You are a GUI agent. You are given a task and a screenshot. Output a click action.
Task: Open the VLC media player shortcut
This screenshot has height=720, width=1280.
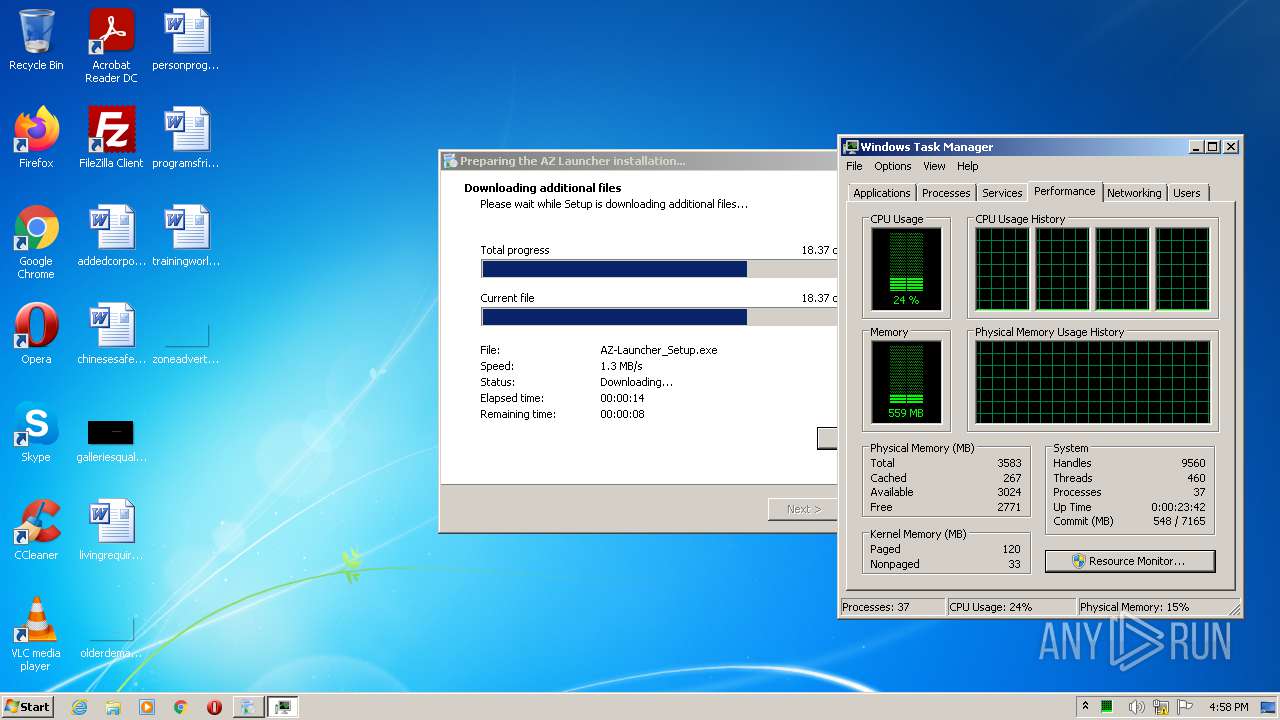[x=36, y=634]
